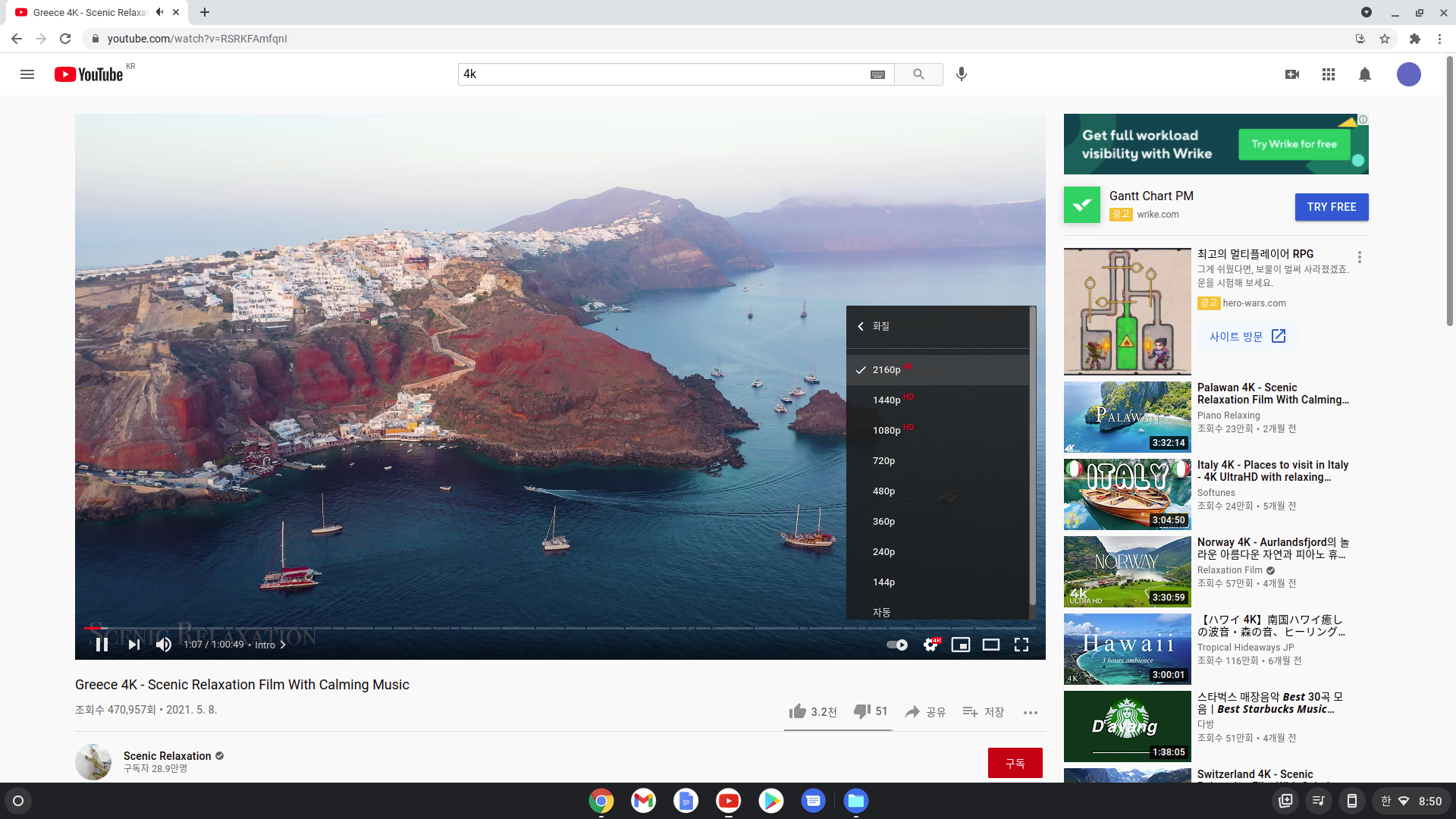Open the video settings gear
This screenshot has height=819, width=1456.
930,645
